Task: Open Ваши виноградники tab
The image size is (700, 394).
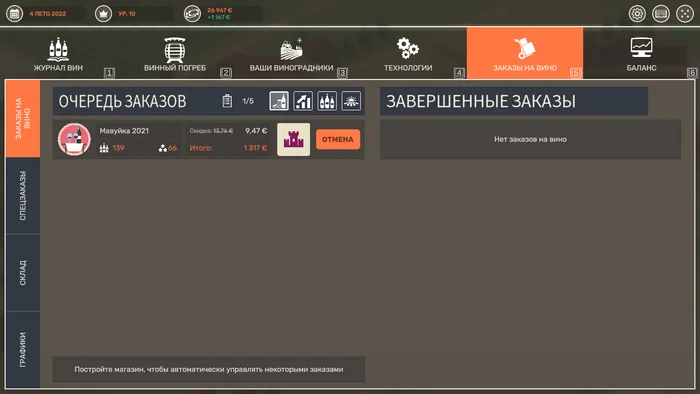Action: [x=291, y=54]
